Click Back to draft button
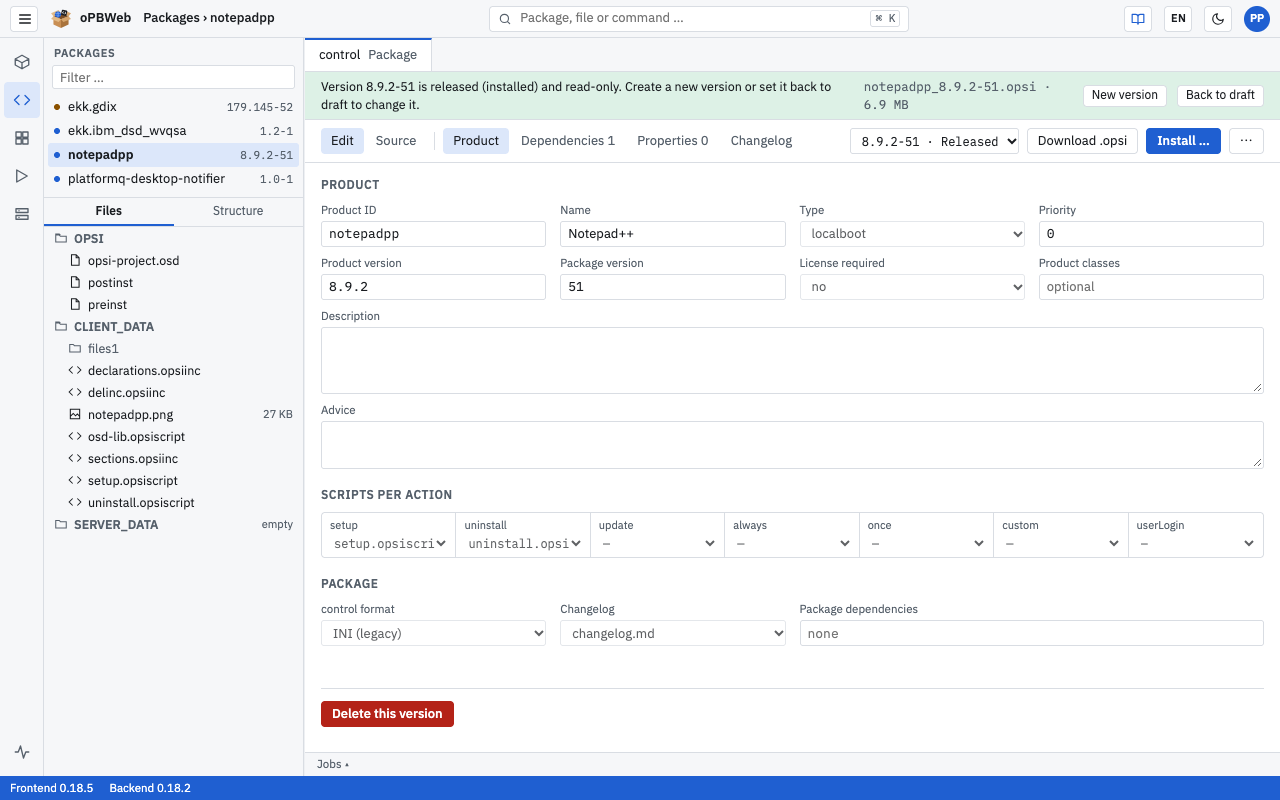 pyautogui.click(x=1220, y=95)
